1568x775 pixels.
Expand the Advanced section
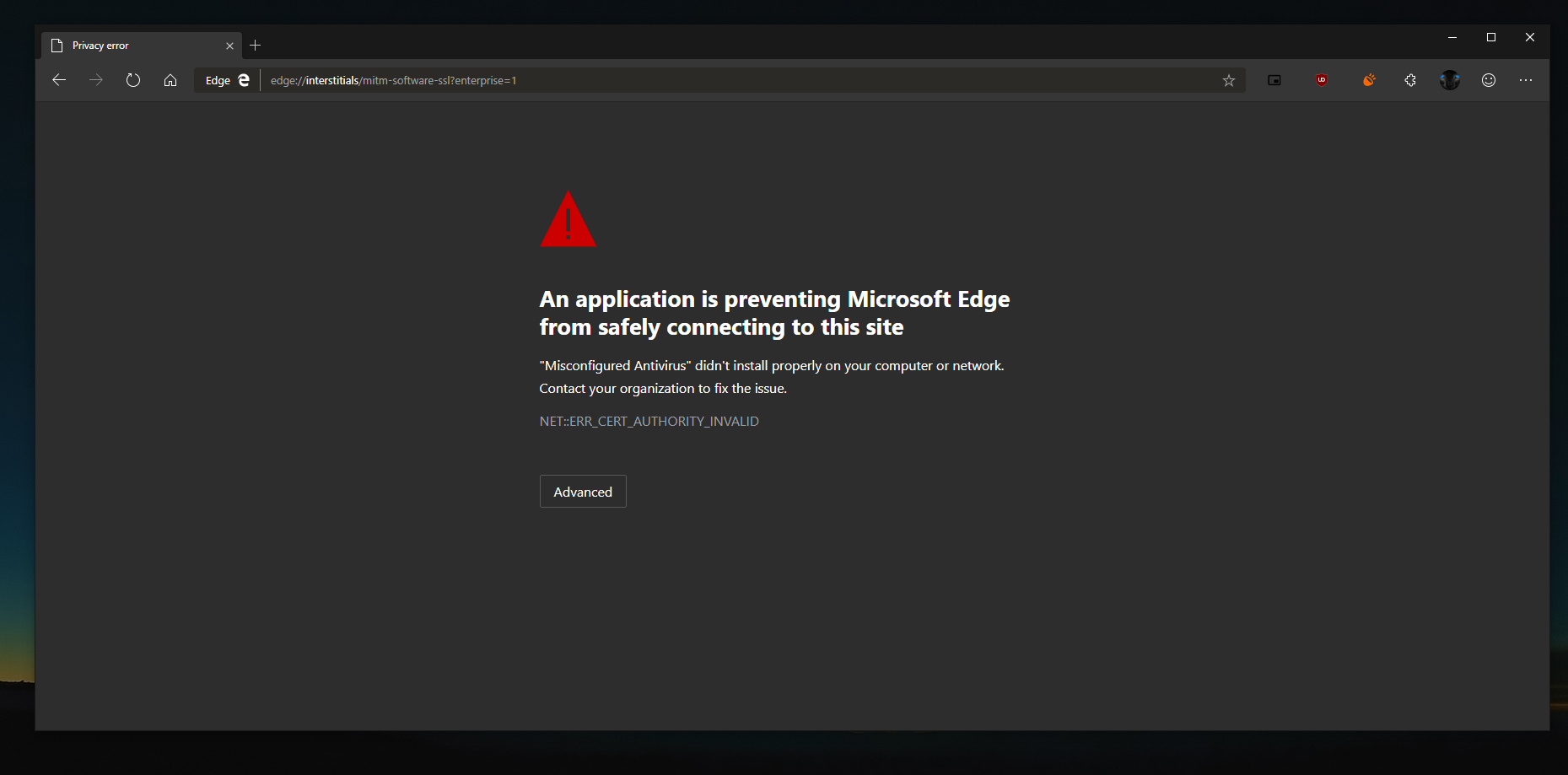[583, 492]
